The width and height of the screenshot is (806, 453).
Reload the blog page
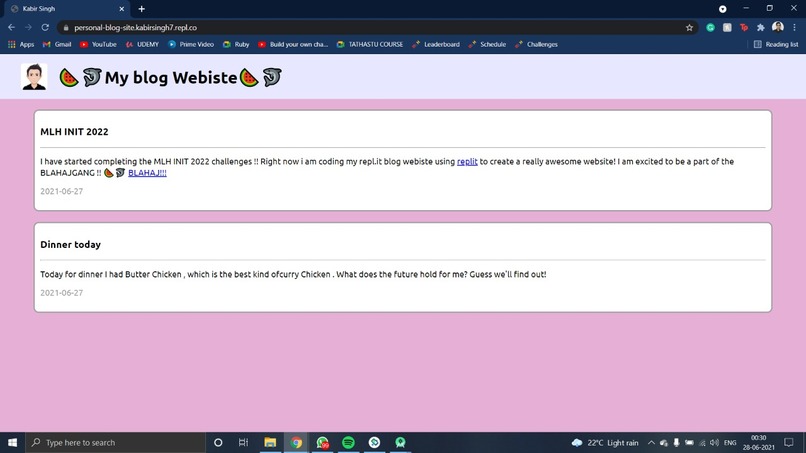[45, 27]
